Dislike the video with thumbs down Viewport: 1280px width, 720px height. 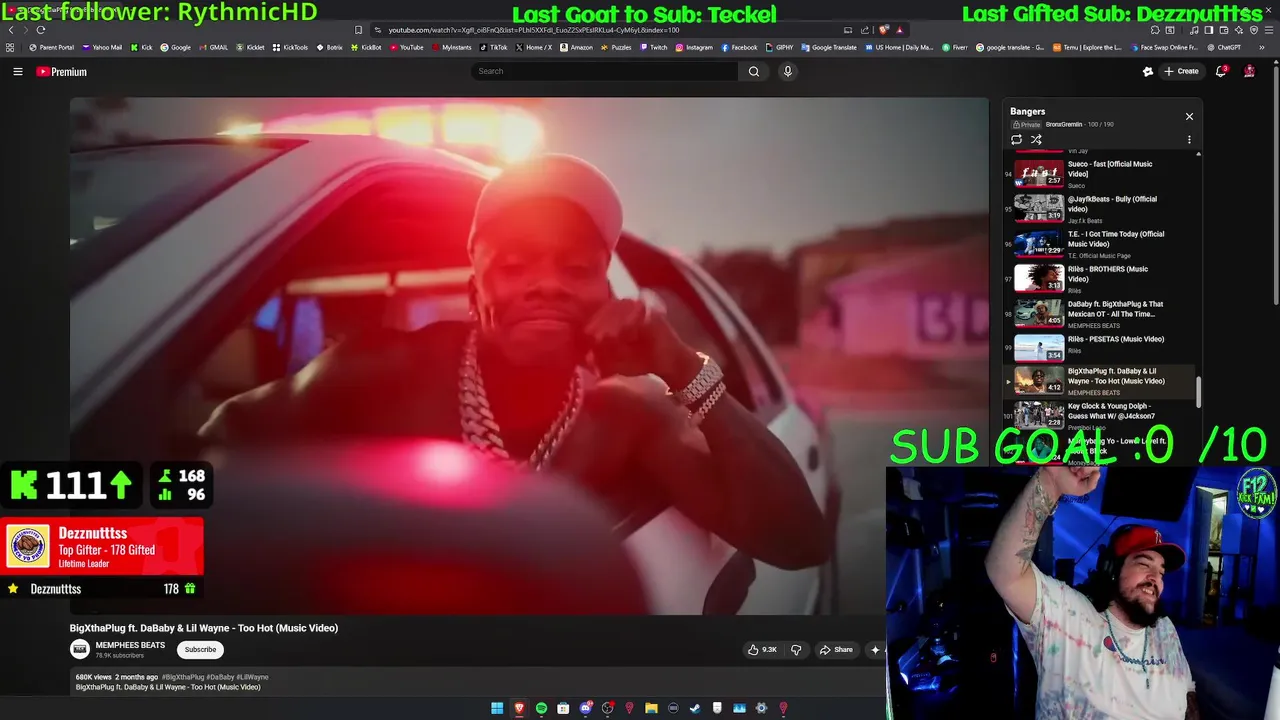point(796,650)
